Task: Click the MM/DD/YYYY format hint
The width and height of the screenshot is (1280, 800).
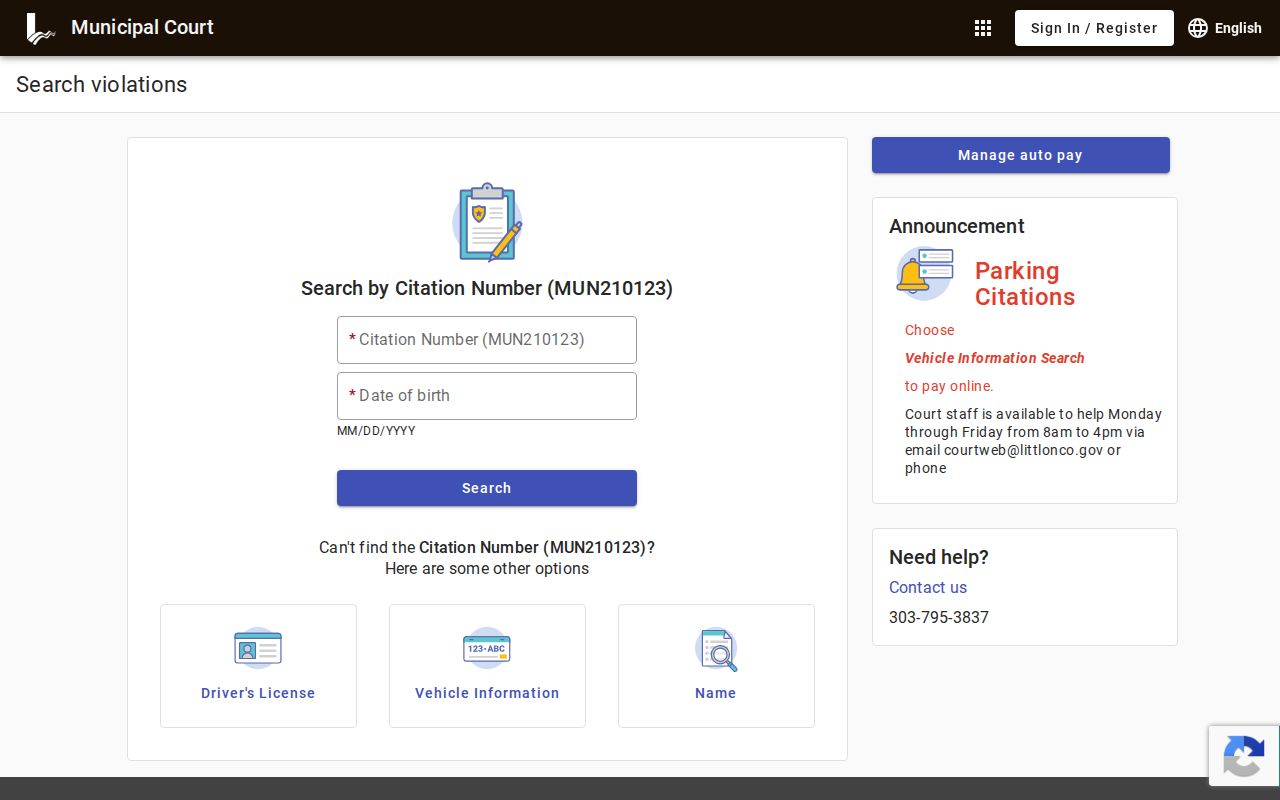Action: 376,431
